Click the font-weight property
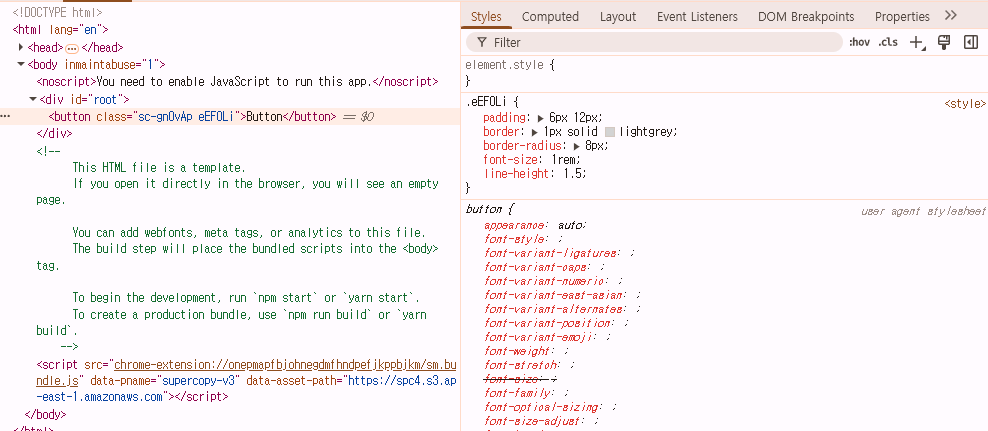This screenshot has width=988, height=431. 517,351
